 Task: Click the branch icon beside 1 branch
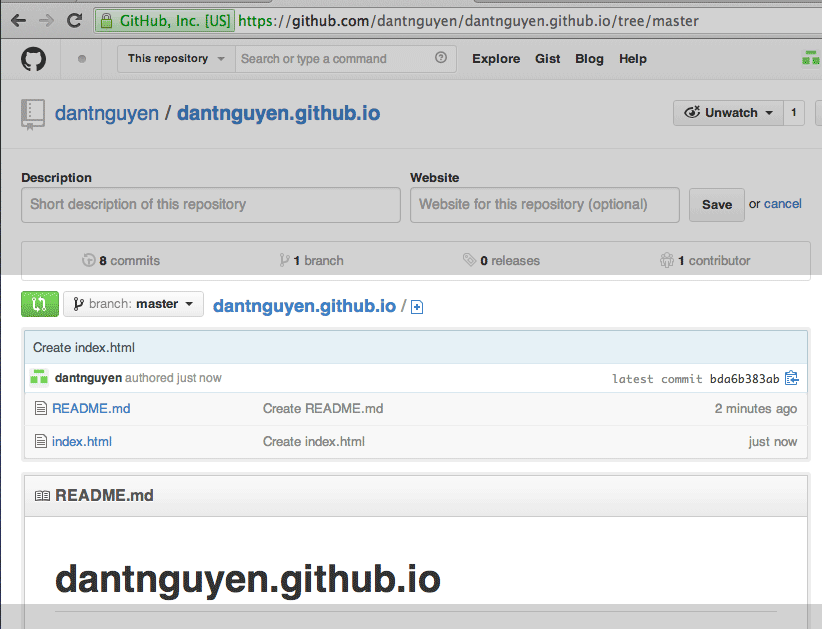[283, 260]
